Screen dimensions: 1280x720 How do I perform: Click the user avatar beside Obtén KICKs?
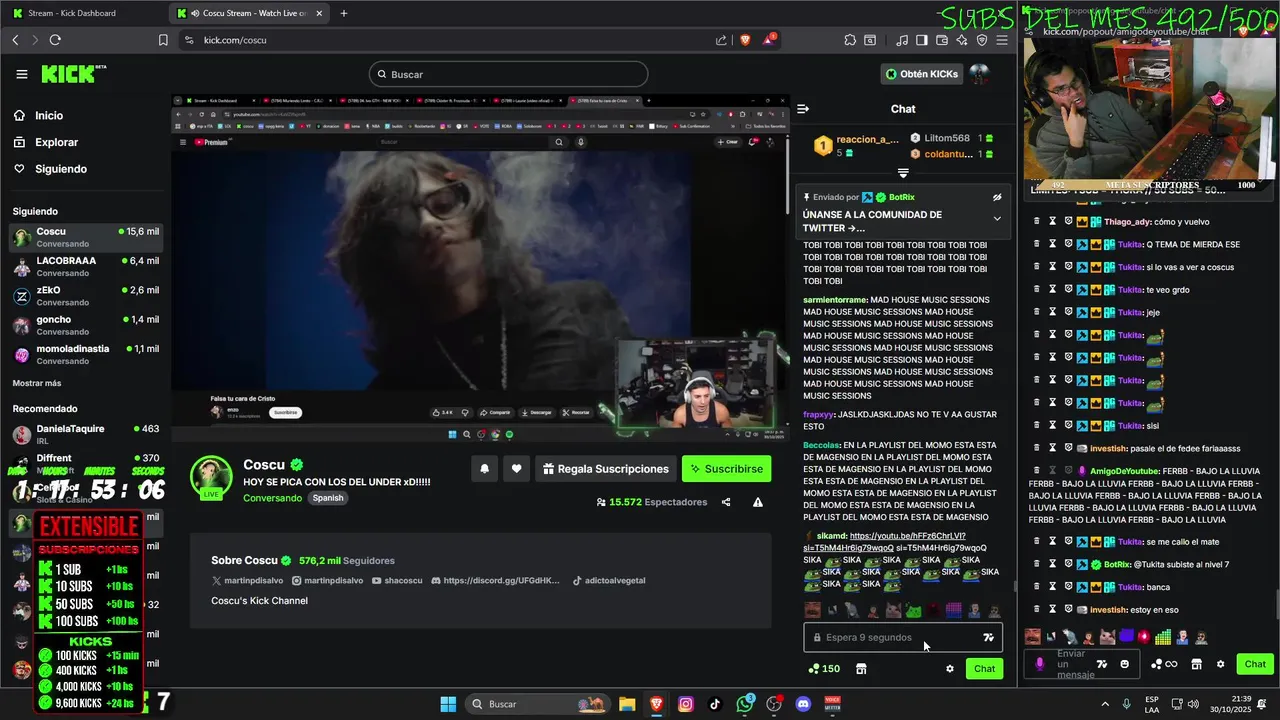(x=980, y=74)
